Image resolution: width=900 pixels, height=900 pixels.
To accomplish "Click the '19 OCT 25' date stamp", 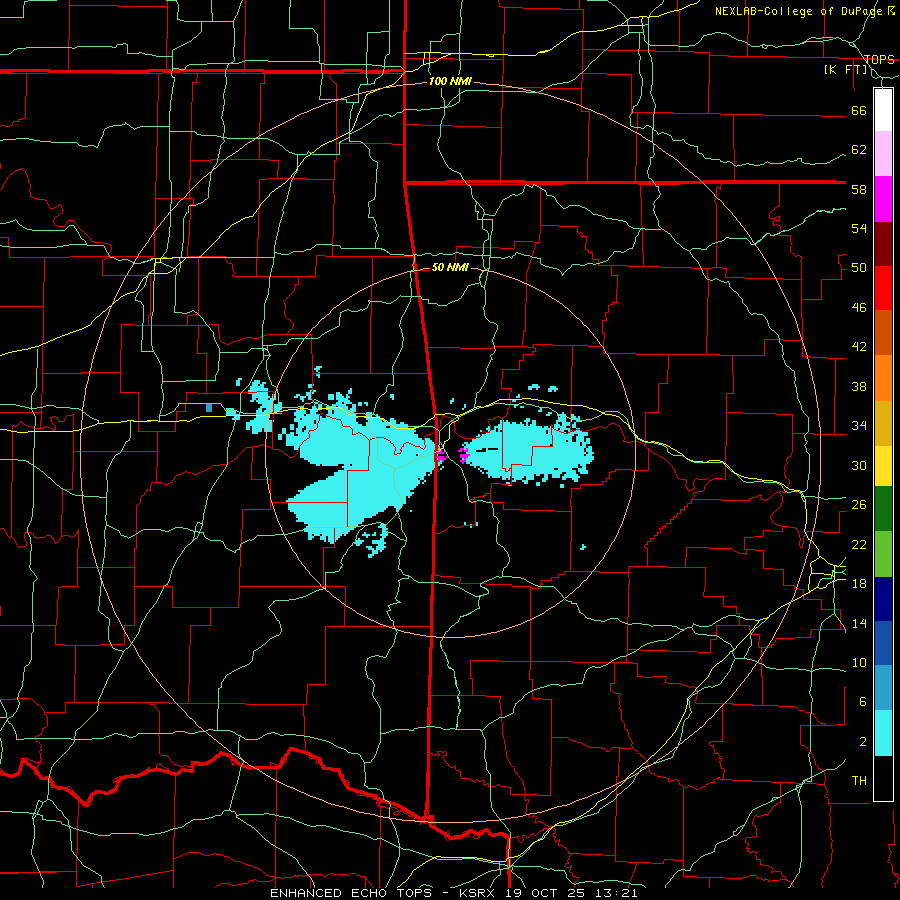I will click(x=548, y=893).
